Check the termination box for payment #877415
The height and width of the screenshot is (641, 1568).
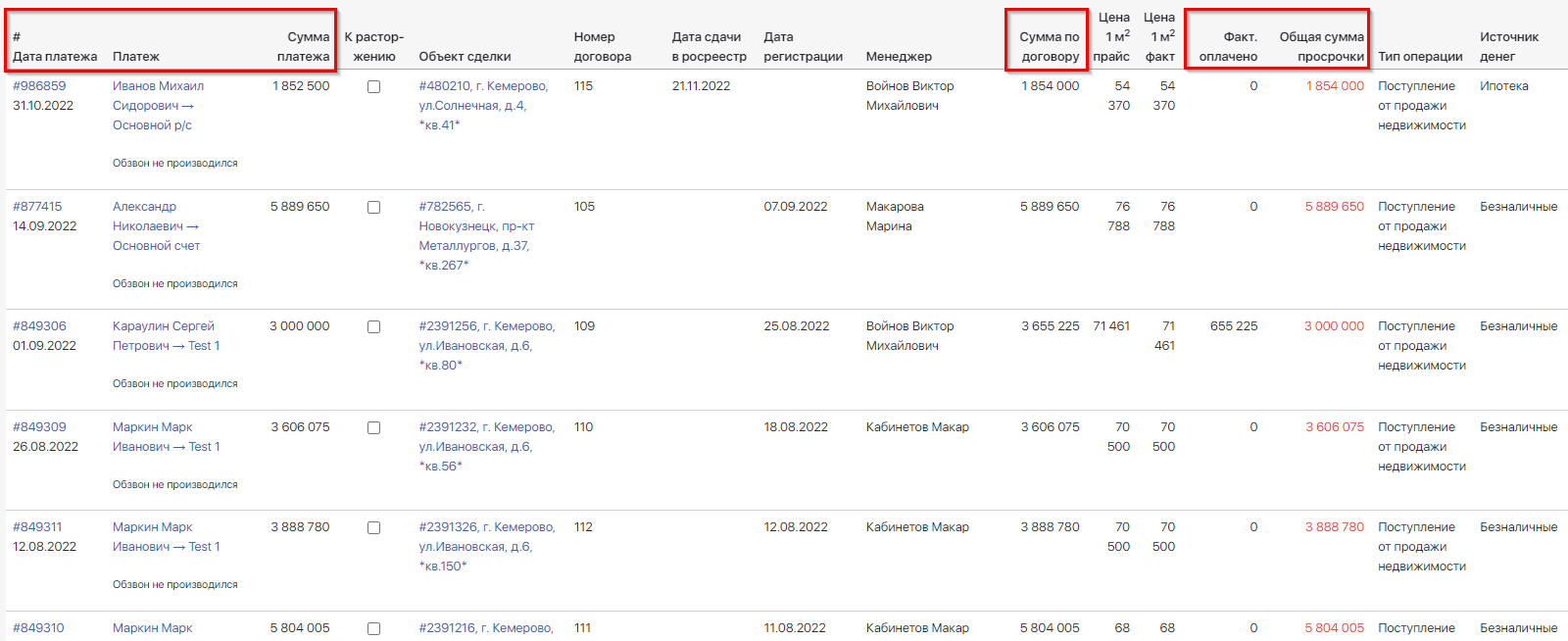tap(373, 208)
